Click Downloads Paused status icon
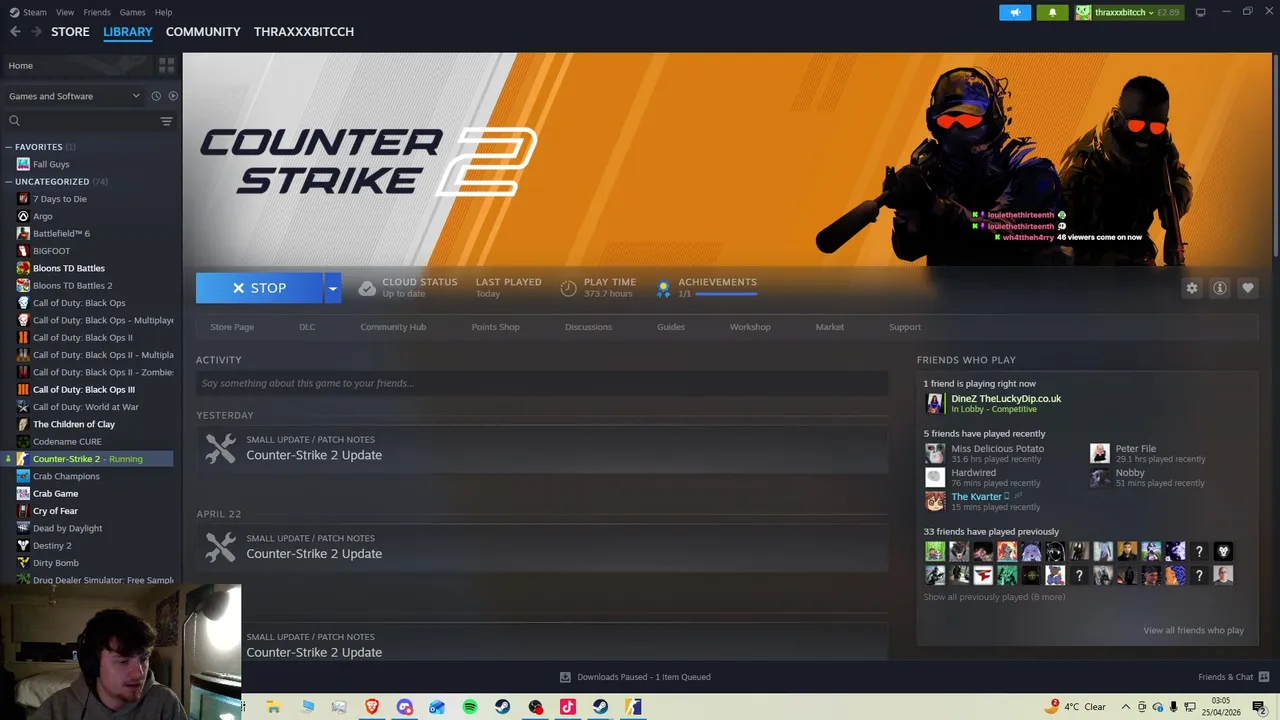This screenshot has width=1280, height=720. [x=565, y=677]
